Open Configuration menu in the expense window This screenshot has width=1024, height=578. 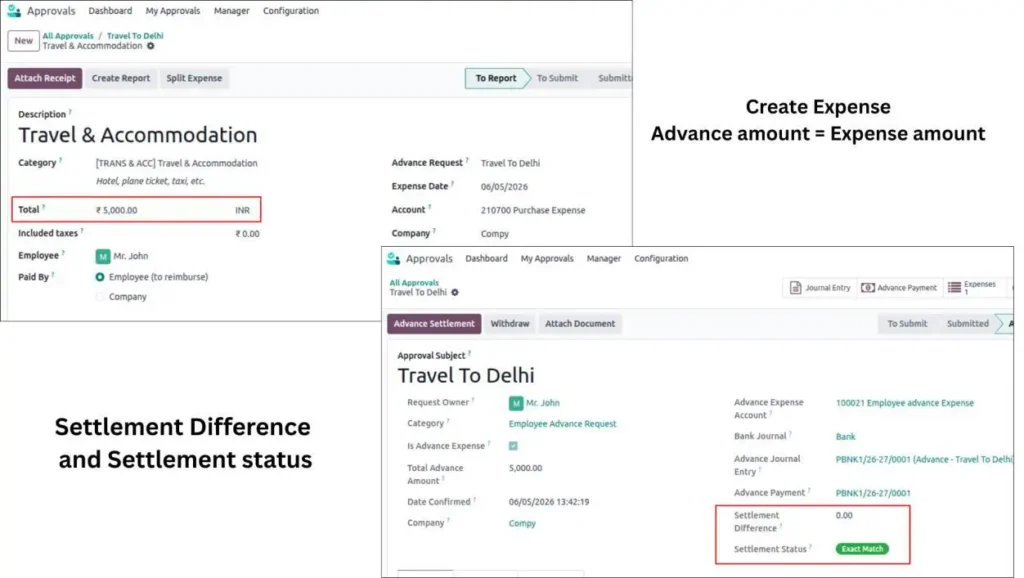[291, 11]
